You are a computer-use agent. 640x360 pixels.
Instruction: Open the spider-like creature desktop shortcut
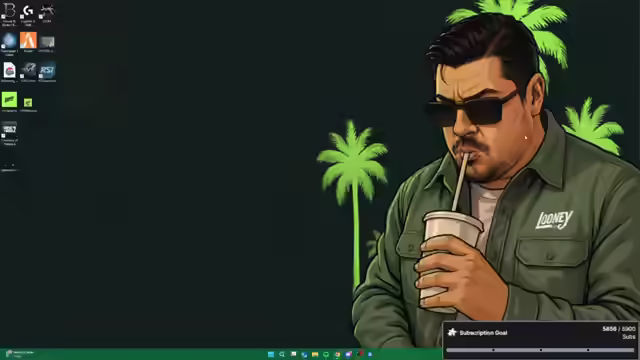point(47,10)
